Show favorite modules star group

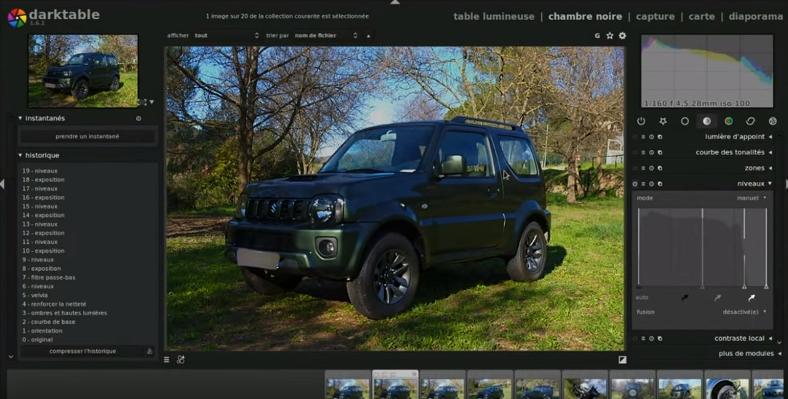pos(663,121)
